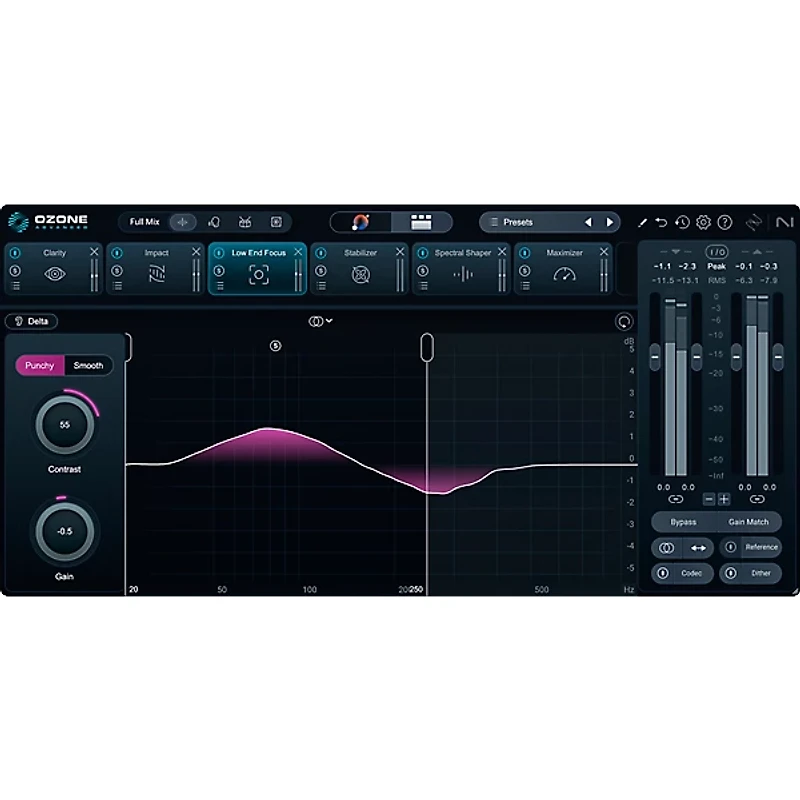
Task: Toggle Impact module power
Action: 117,253
